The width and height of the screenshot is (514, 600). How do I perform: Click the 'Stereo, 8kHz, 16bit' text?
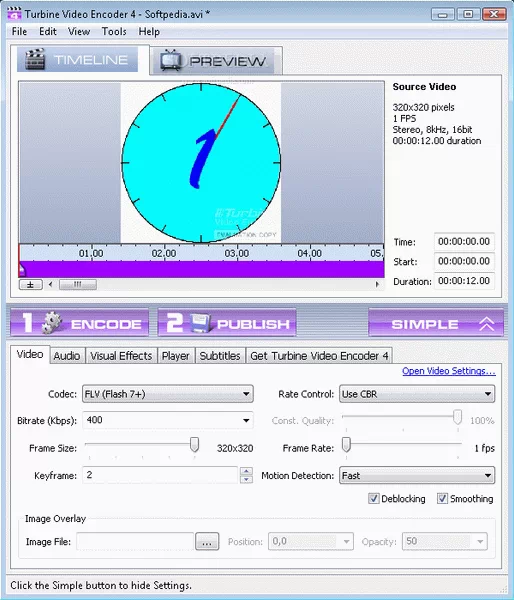pyautogui.click(x=432, y=130)
